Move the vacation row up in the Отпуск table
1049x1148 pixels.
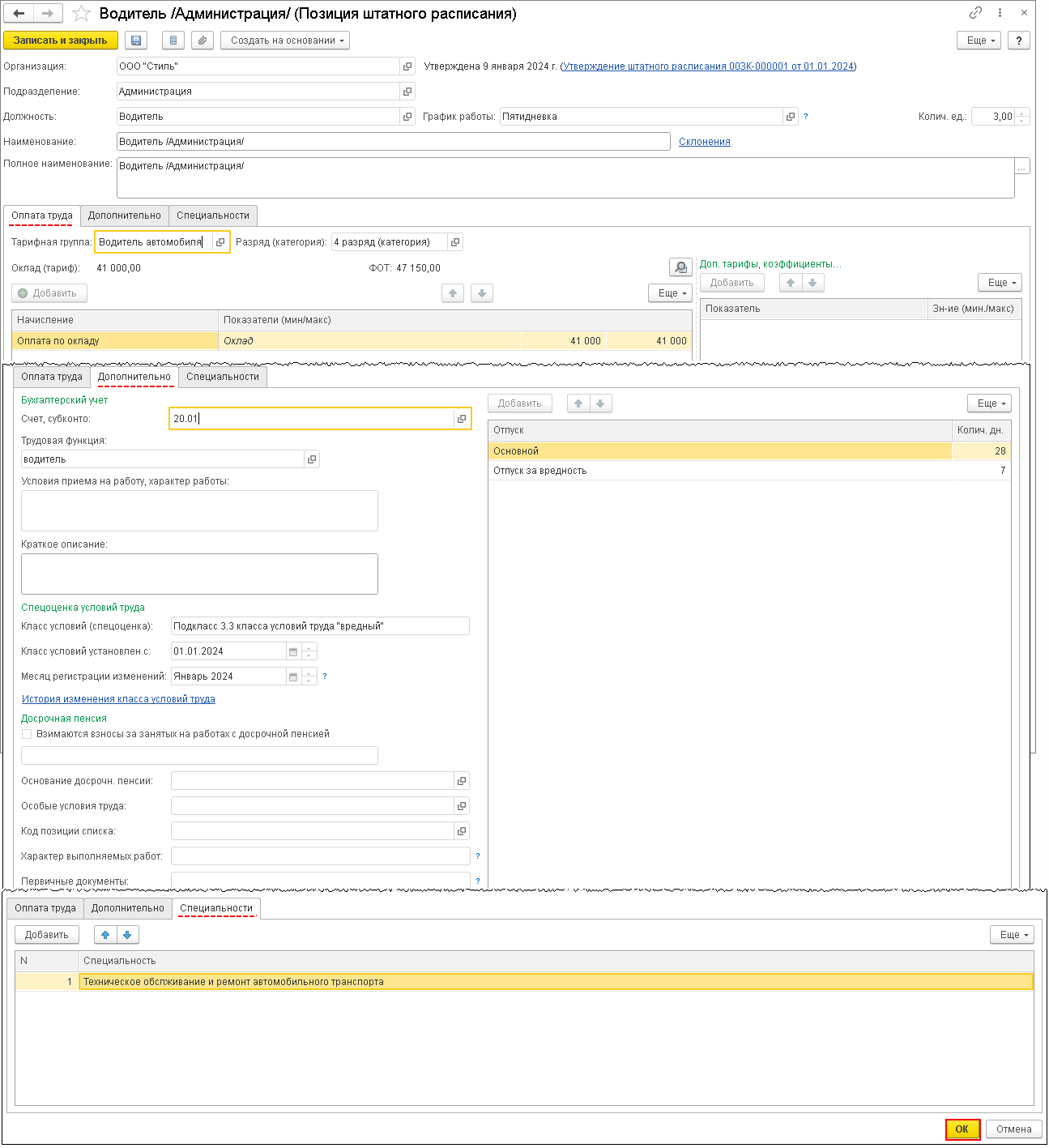click(x=578, y=403)
